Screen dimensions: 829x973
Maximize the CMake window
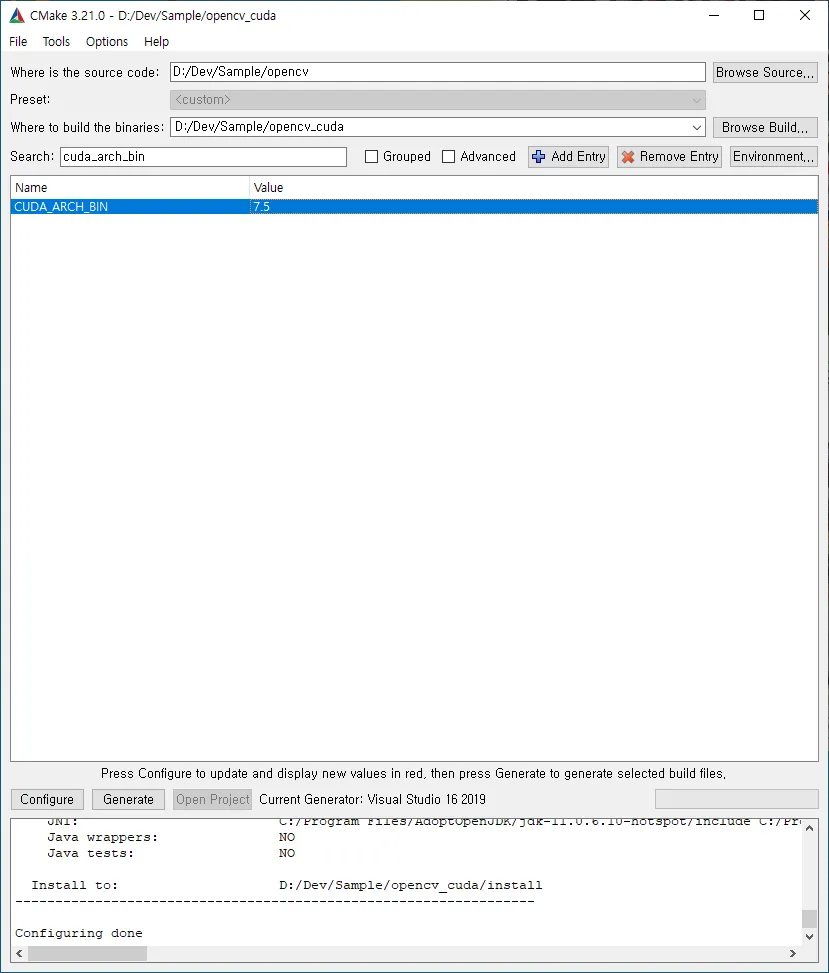(x=759, y=16)
